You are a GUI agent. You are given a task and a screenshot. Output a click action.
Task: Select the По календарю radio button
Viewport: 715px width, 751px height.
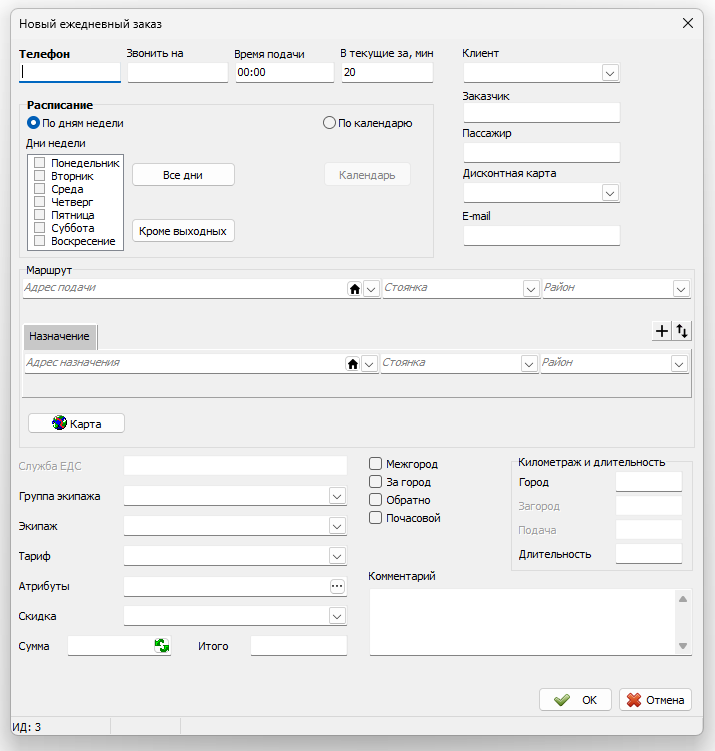[x=329, y=124]
